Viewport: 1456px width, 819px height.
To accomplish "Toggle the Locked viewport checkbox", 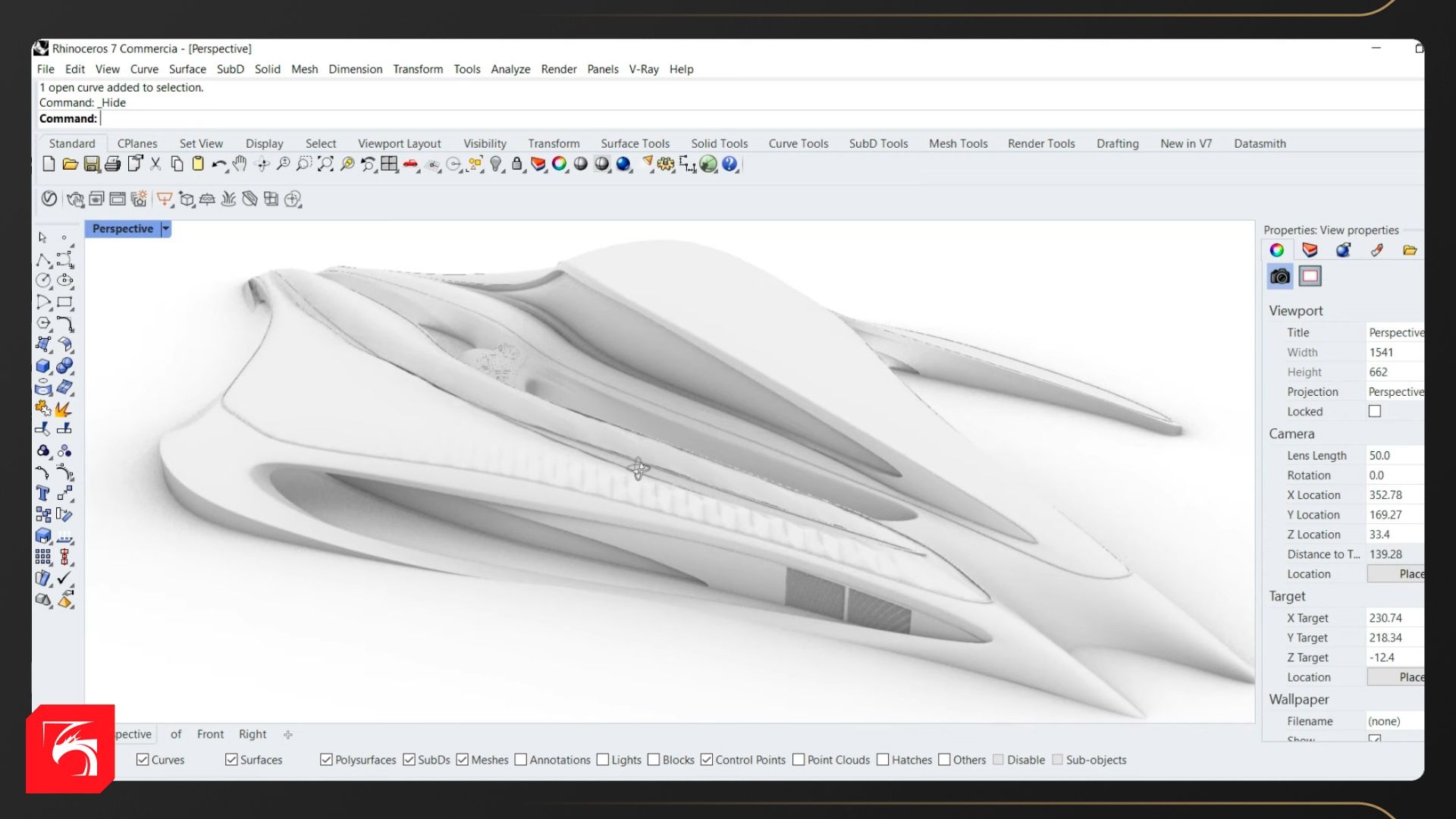I will pos(1374,411).
